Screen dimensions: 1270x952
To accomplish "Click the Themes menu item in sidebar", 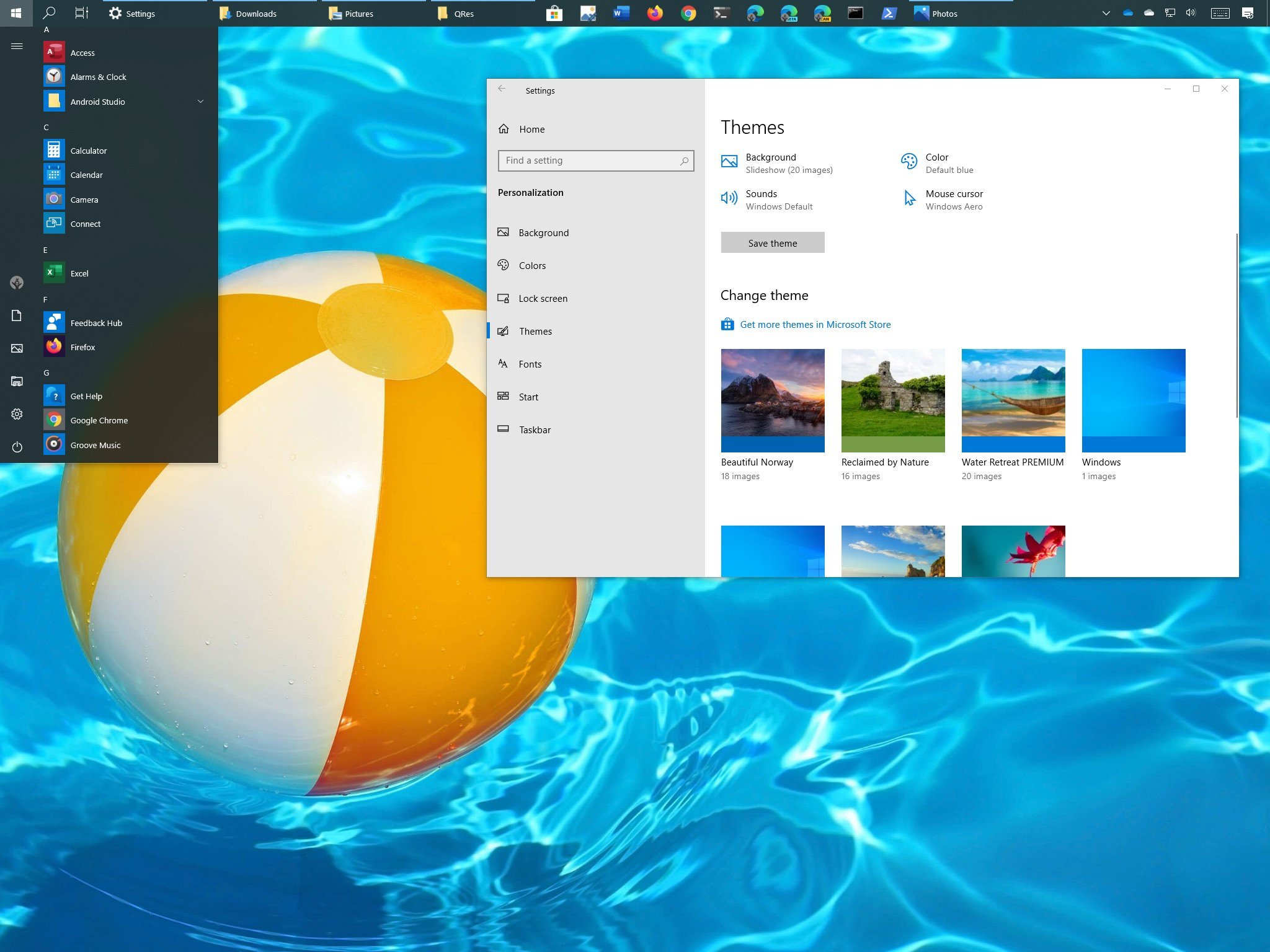I will coord(535,330).
